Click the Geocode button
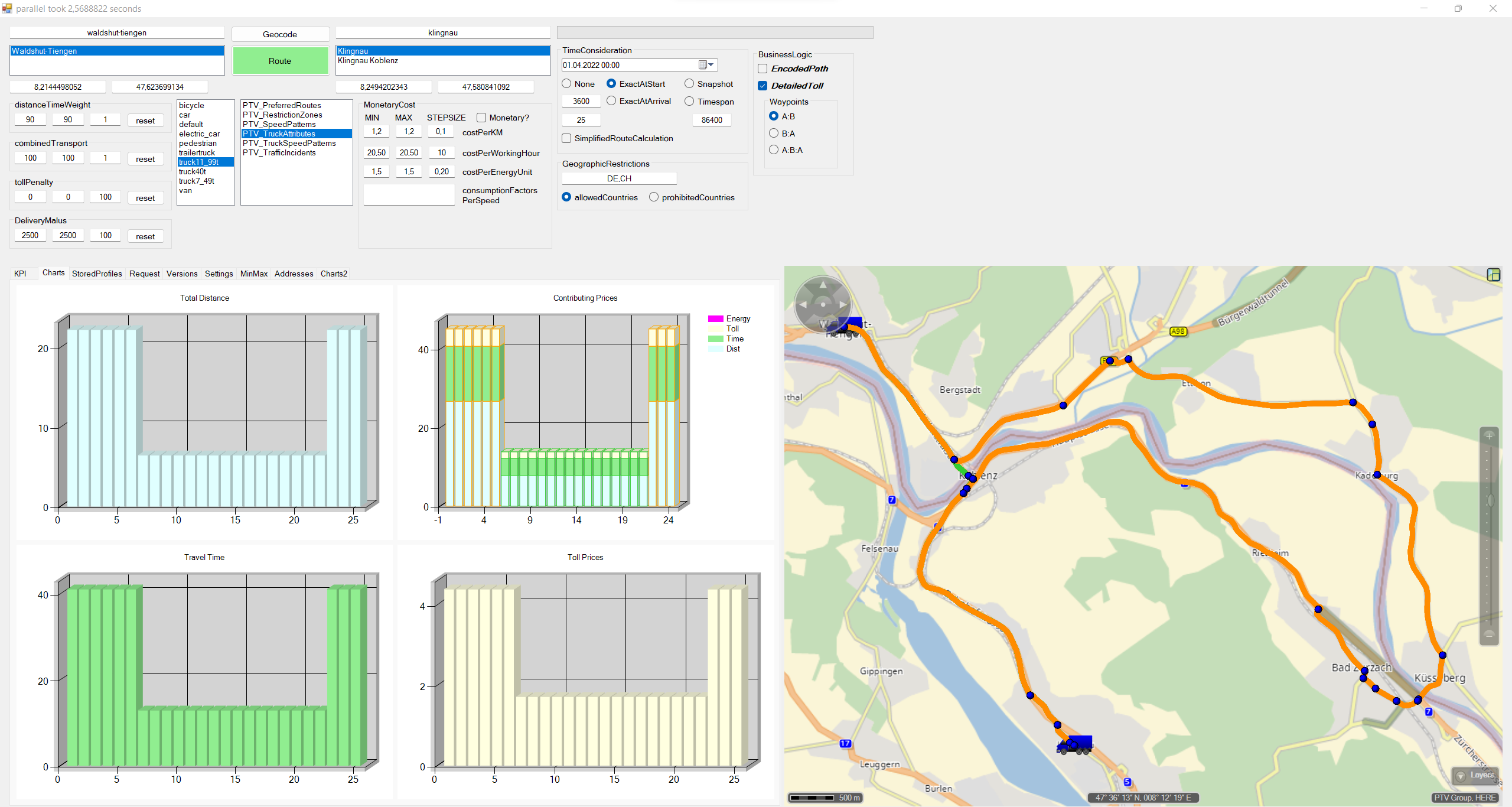Screen dimensions: 1512x807 [x=280, y=34]
